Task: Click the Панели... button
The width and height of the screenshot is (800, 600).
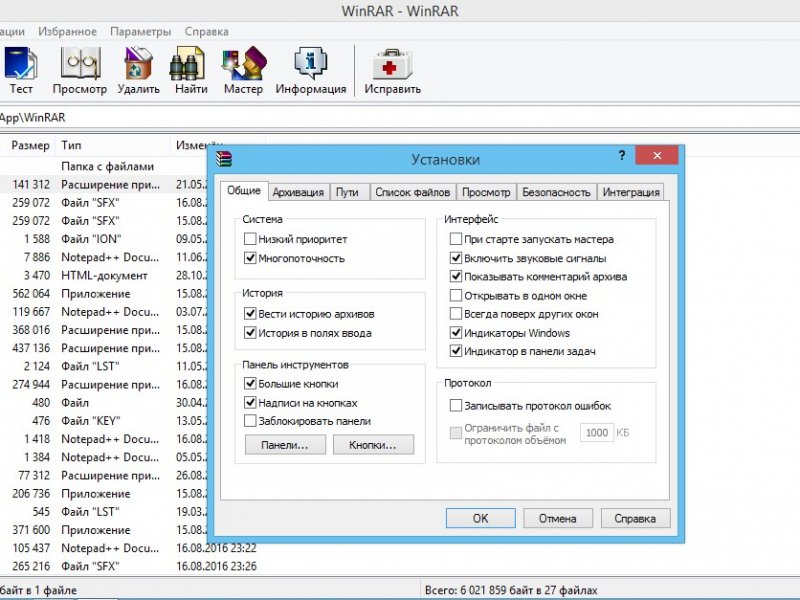Action: [x=285, y=445]
